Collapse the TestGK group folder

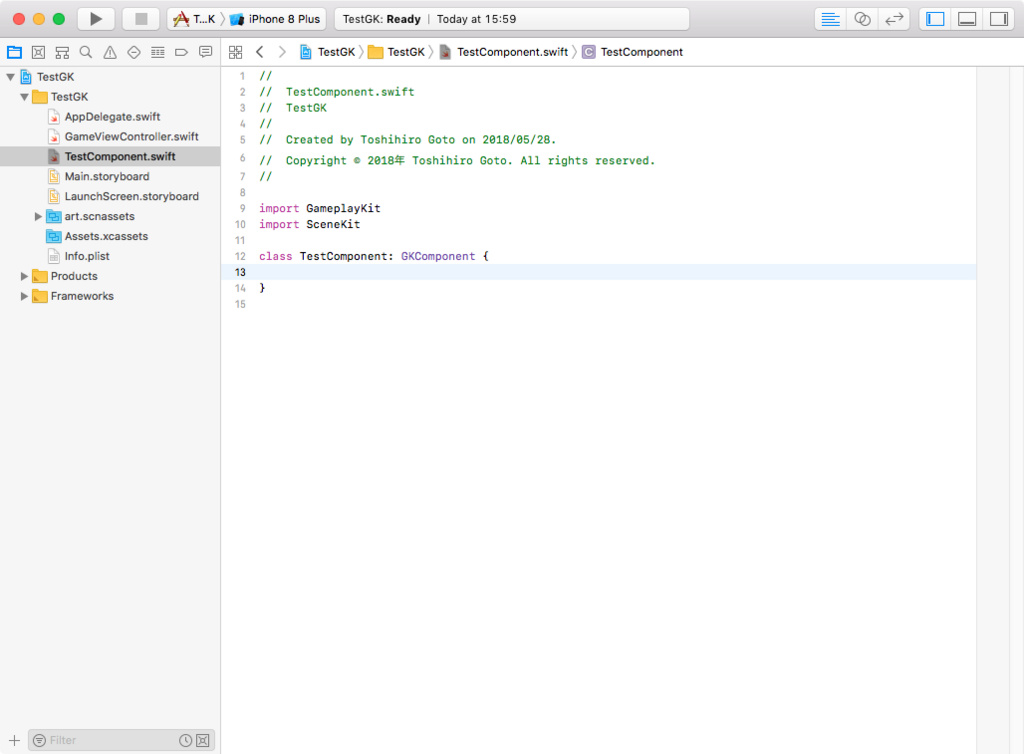pos(24,97)
